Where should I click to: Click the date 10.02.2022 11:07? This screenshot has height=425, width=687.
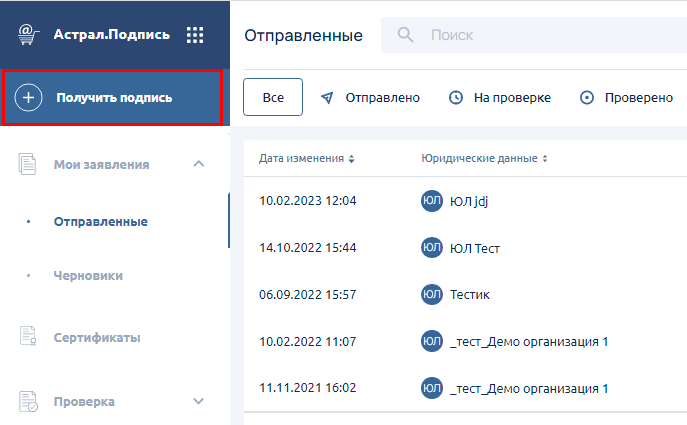click(308, 341)
